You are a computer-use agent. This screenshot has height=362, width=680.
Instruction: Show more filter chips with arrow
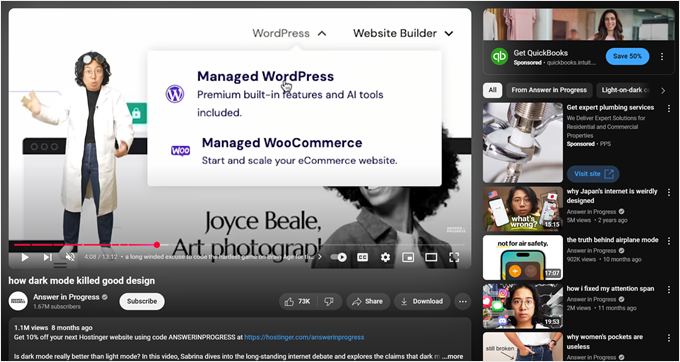click(663, 90)
